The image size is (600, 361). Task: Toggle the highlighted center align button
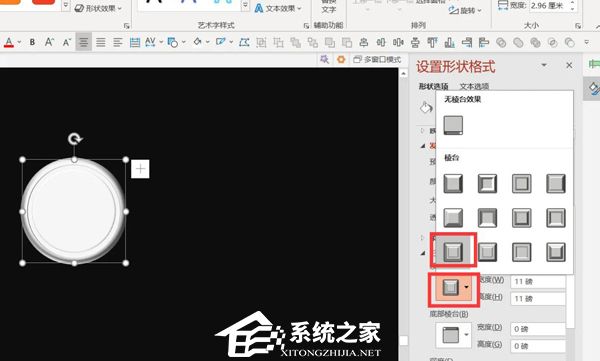coord(83,42)
